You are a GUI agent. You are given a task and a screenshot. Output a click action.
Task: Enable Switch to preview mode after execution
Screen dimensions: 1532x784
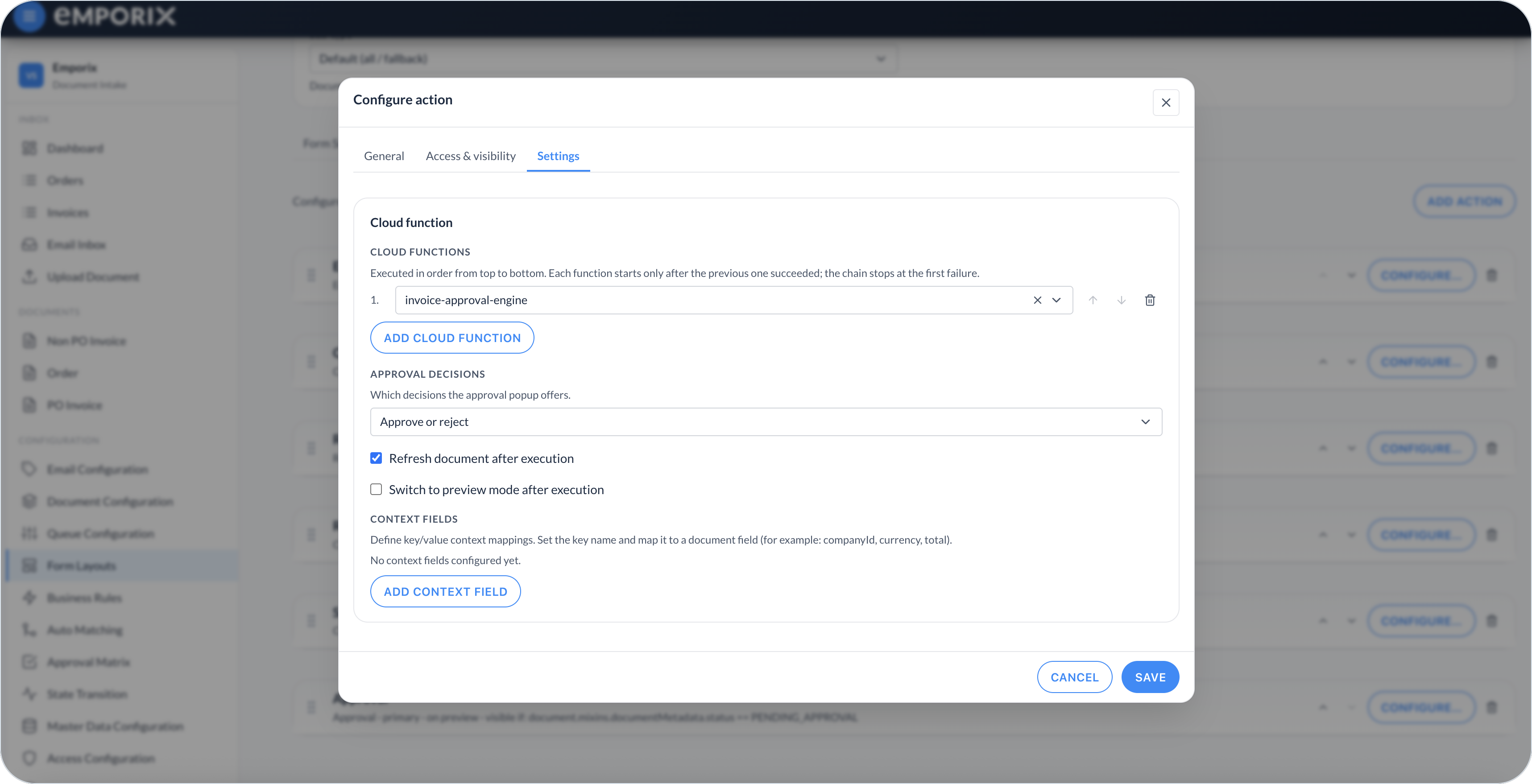point(376,489)
